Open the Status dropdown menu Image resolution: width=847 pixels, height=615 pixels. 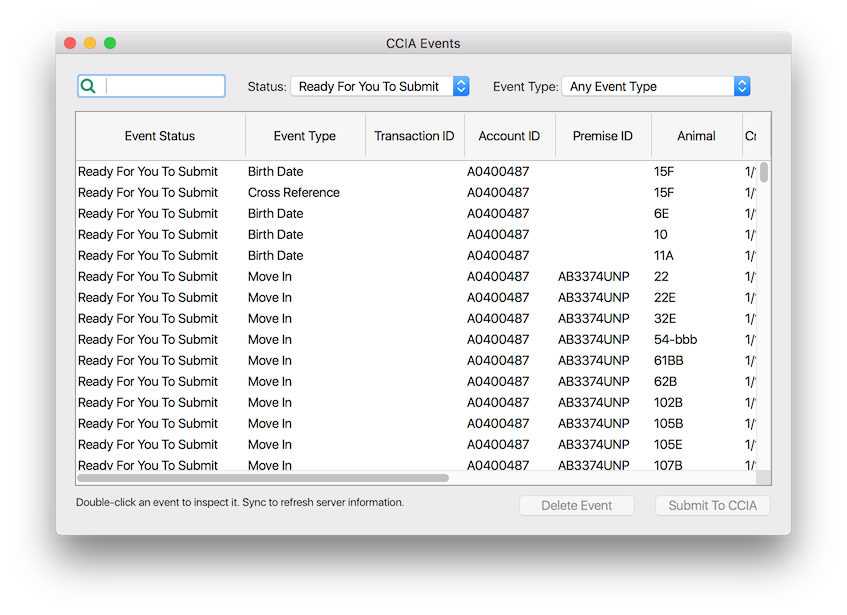click(379, 87)
